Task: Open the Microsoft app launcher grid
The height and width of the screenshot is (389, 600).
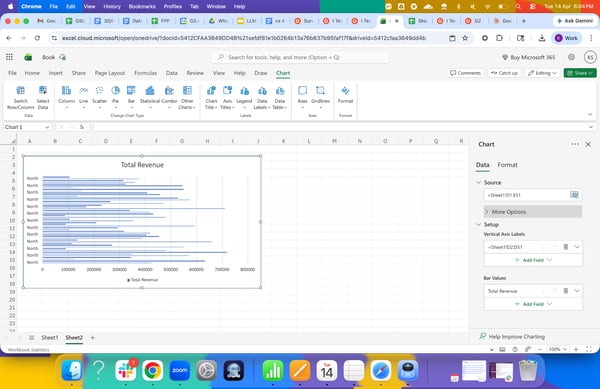Action: click(9, 57)
